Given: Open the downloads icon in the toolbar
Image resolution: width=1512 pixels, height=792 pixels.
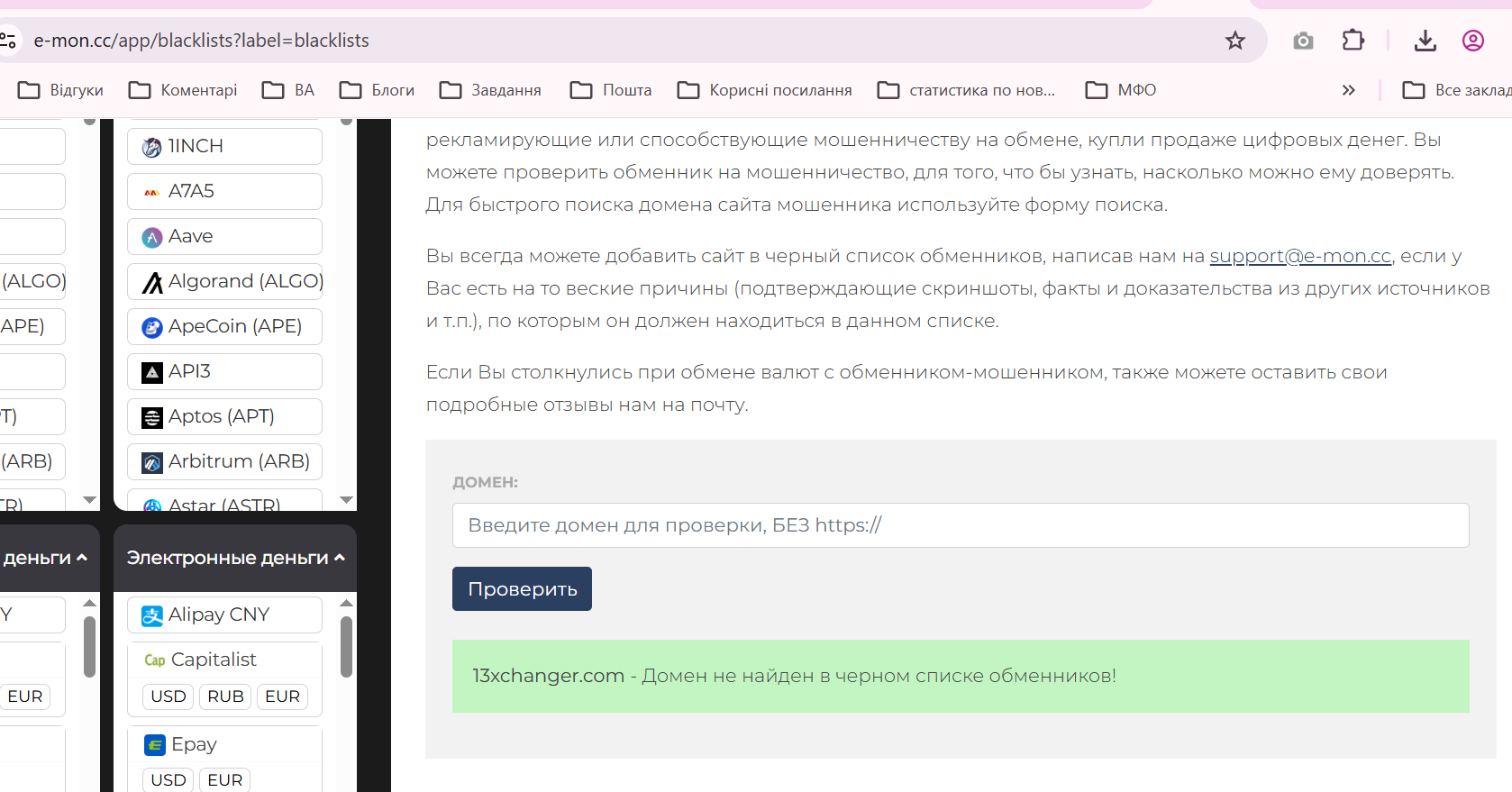Looking at the screenshot, I should (x=1425, y=41).
